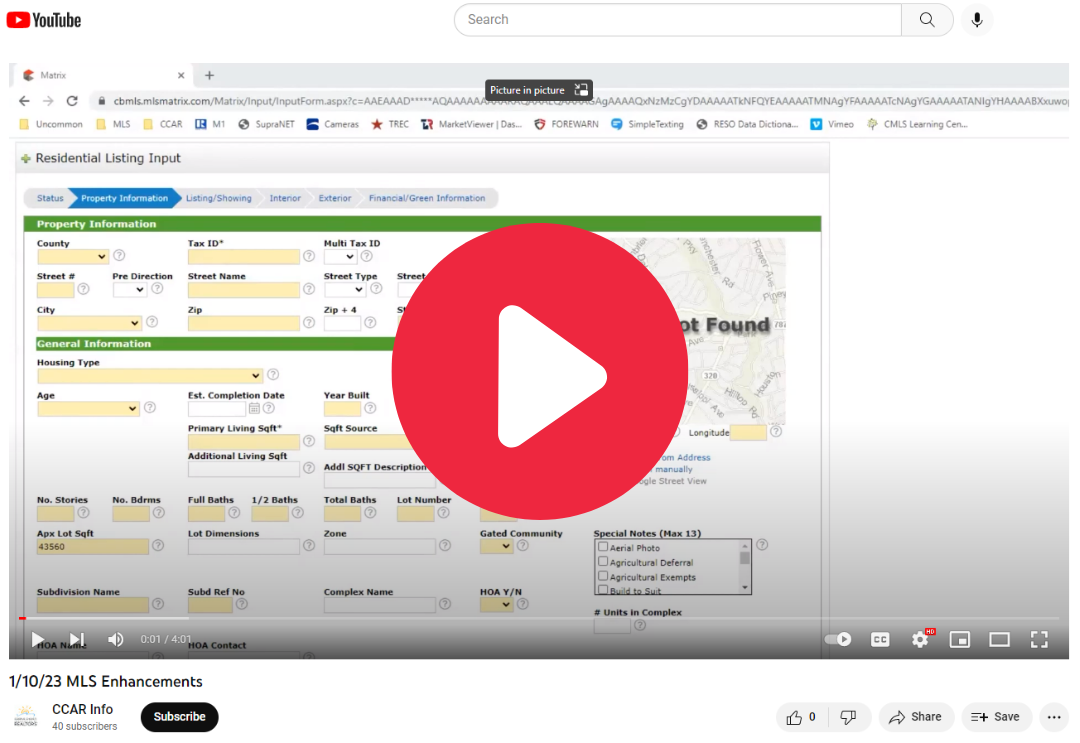Open the Interior tab
1080x743 pixels.
coord(284,198)
